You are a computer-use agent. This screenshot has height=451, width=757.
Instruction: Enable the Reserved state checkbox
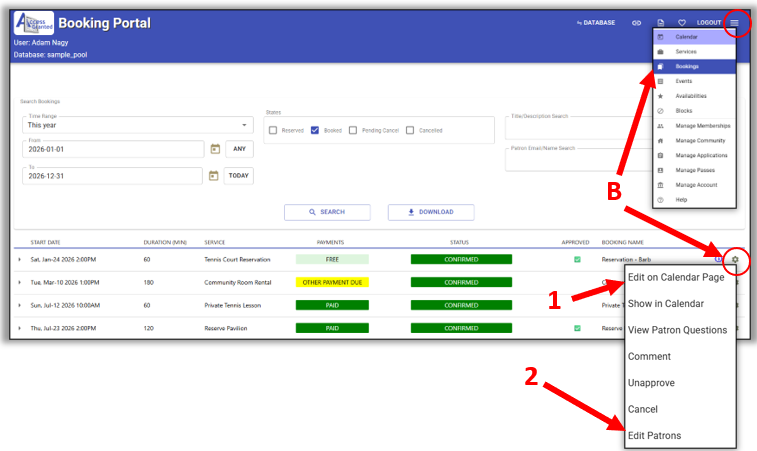273,130
